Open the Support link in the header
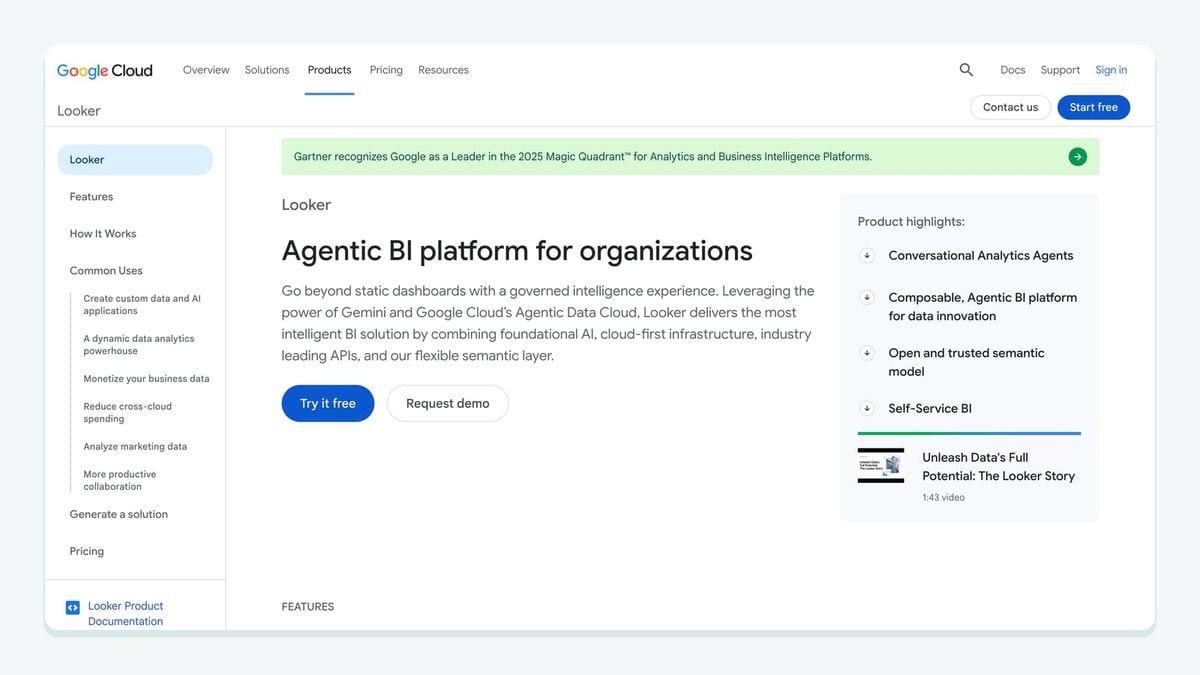 coord(1060,70)
